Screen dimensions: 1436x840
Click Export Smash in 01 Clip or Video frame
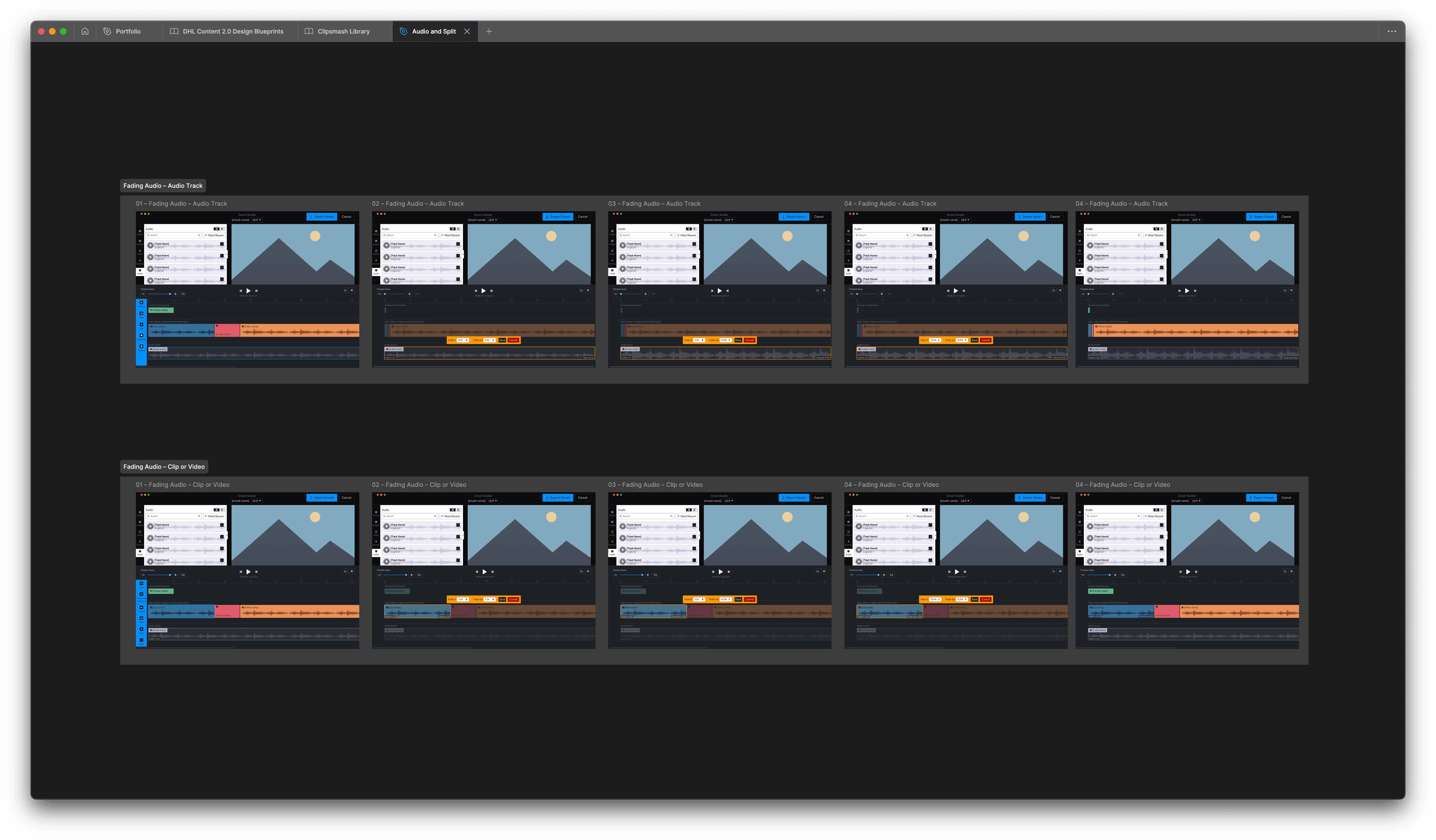tap(322, 498)
